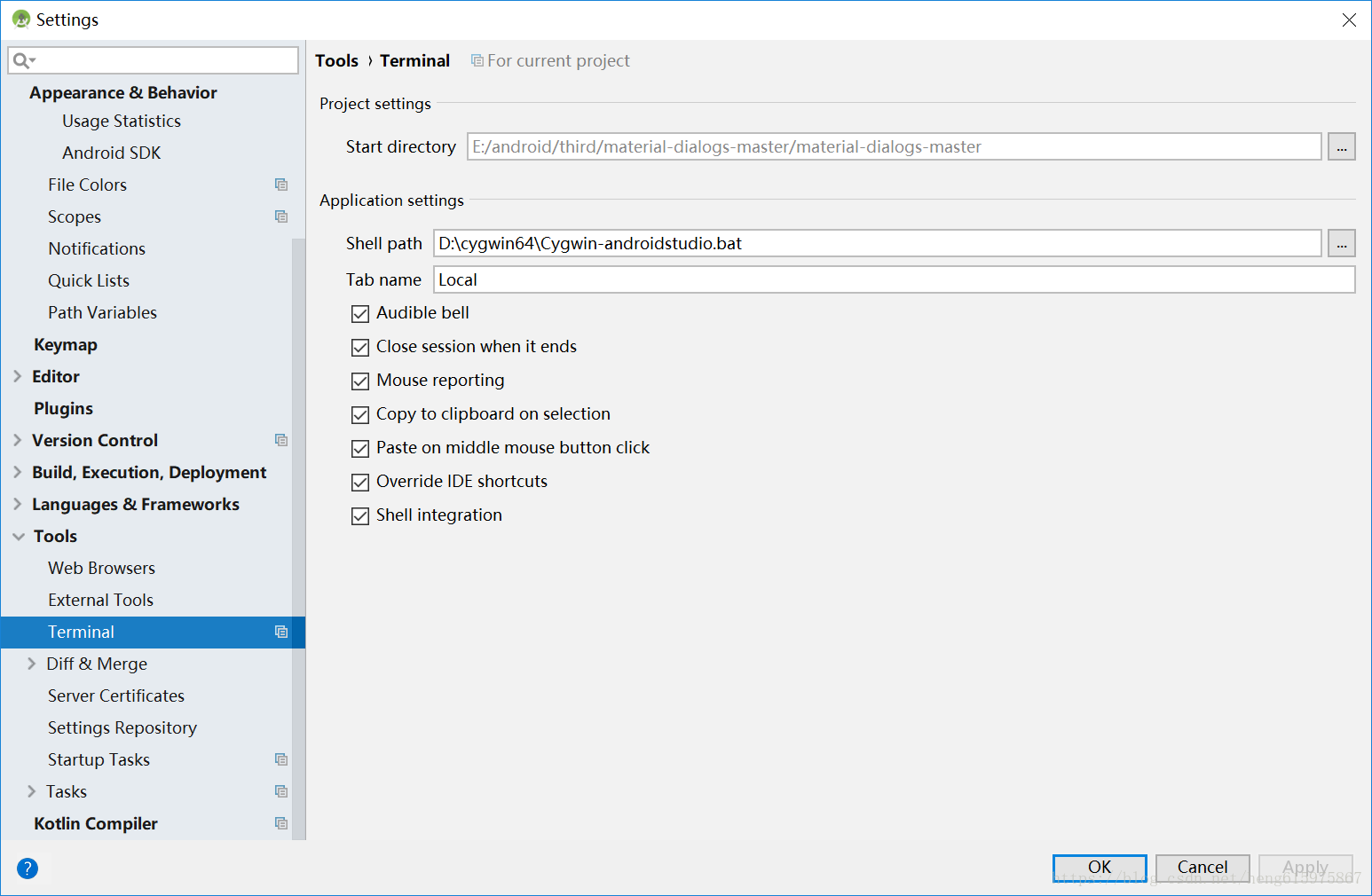Viewport: 1372px width, 896px height.
Task: Expand the Tasks node
Action: 32,791
